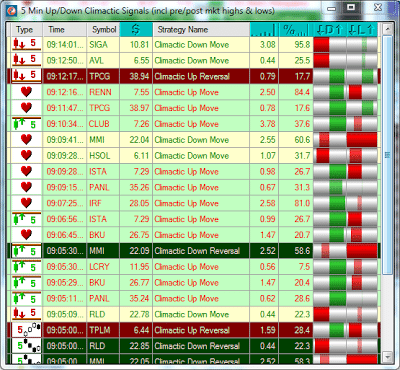
Task: Click the daily range D column header
Action: point(330,29)
